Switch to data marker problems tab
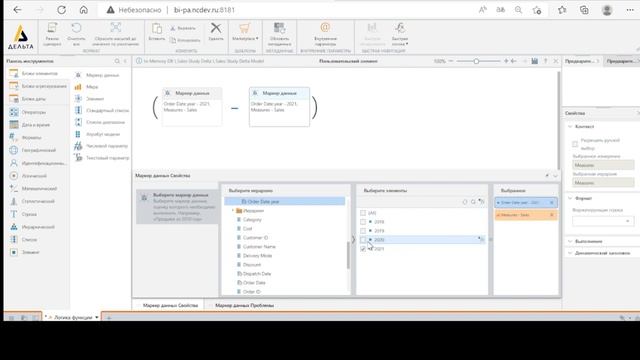Image resolution: width=640 pixels, height=360 pixels. click(244, 305)
